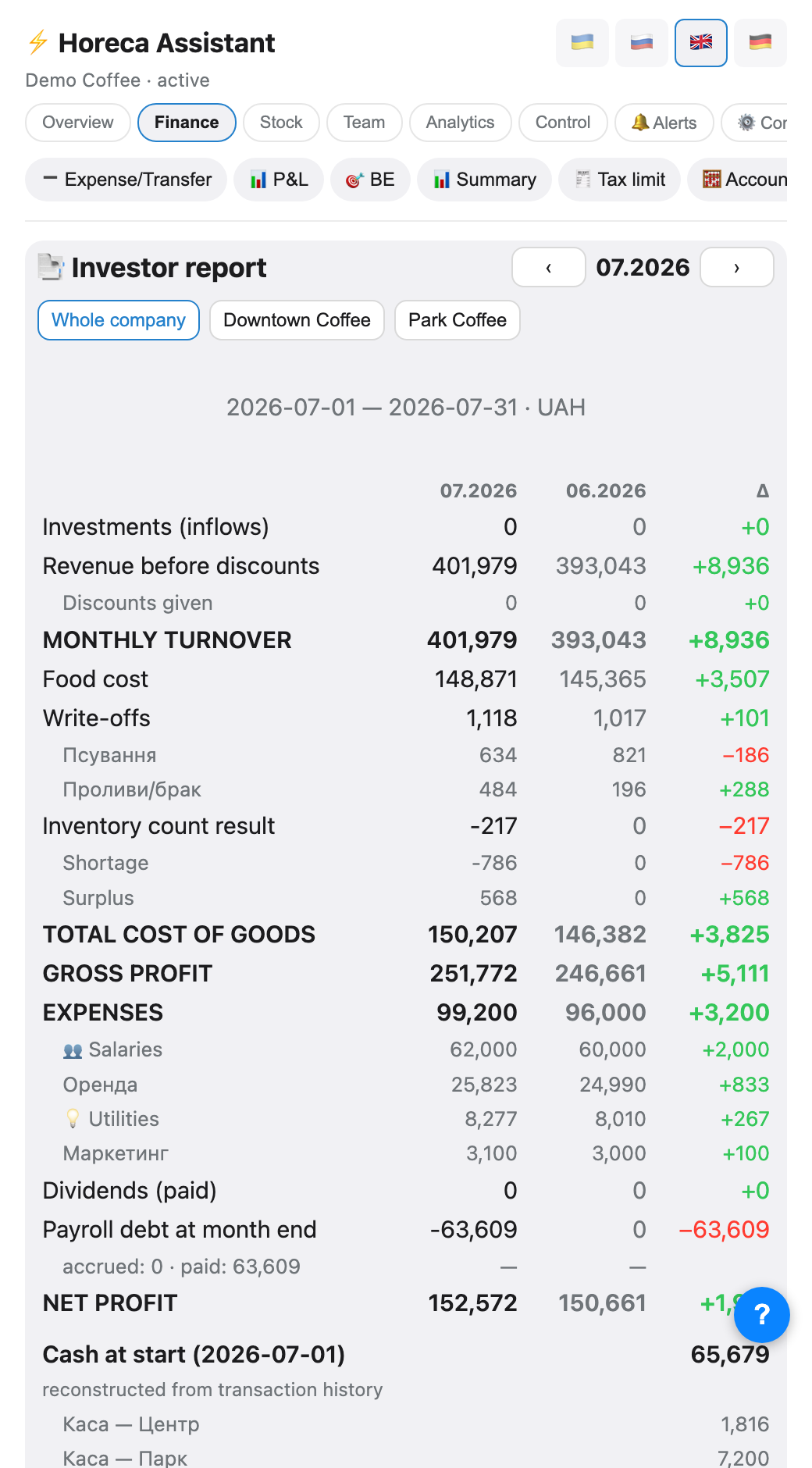Select the Russian flag language

(x=642, y=43)
